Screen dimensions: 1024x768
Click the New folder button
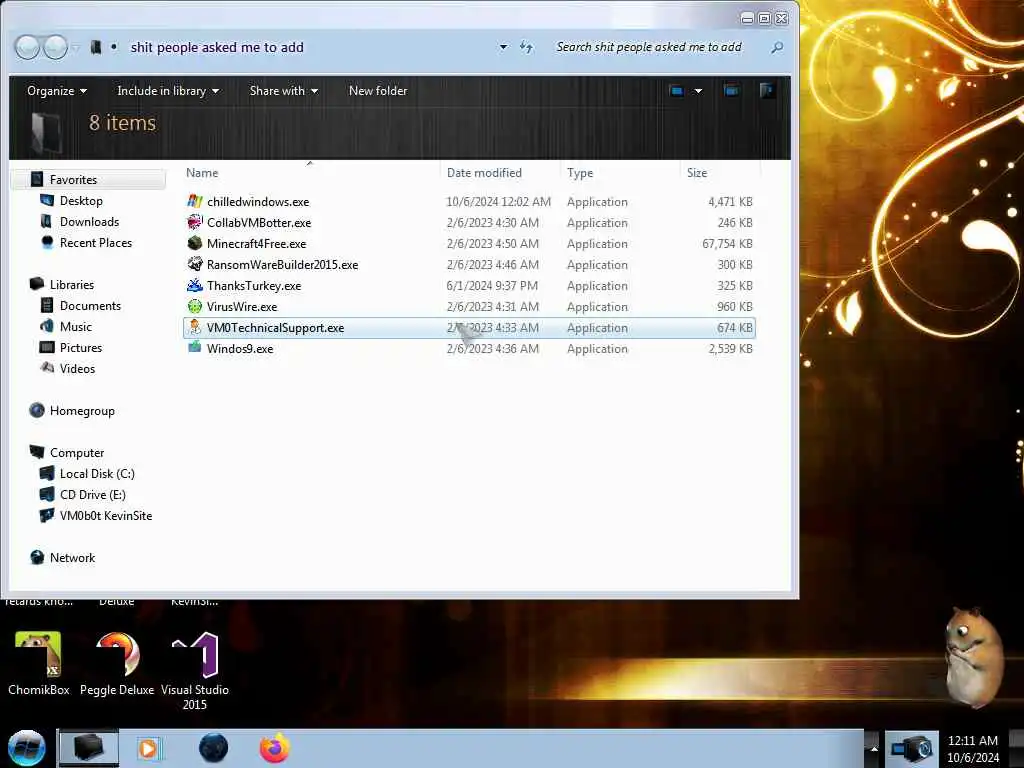point(377,91)
